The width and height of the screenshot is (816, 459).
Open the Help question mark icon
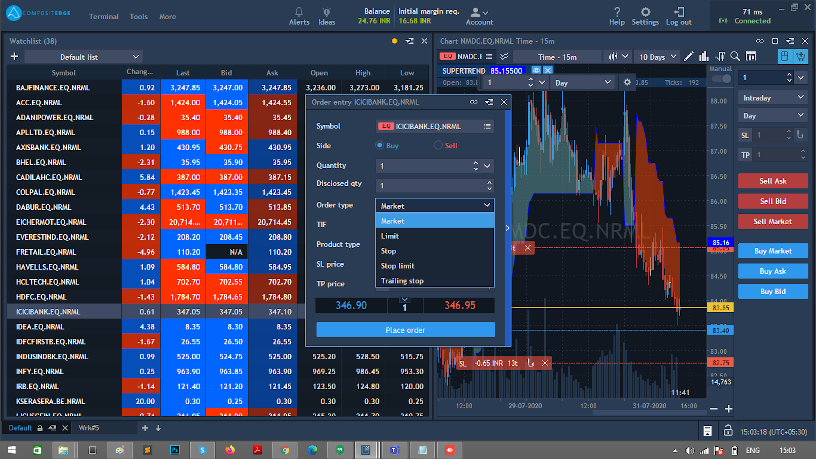(617, 11)
